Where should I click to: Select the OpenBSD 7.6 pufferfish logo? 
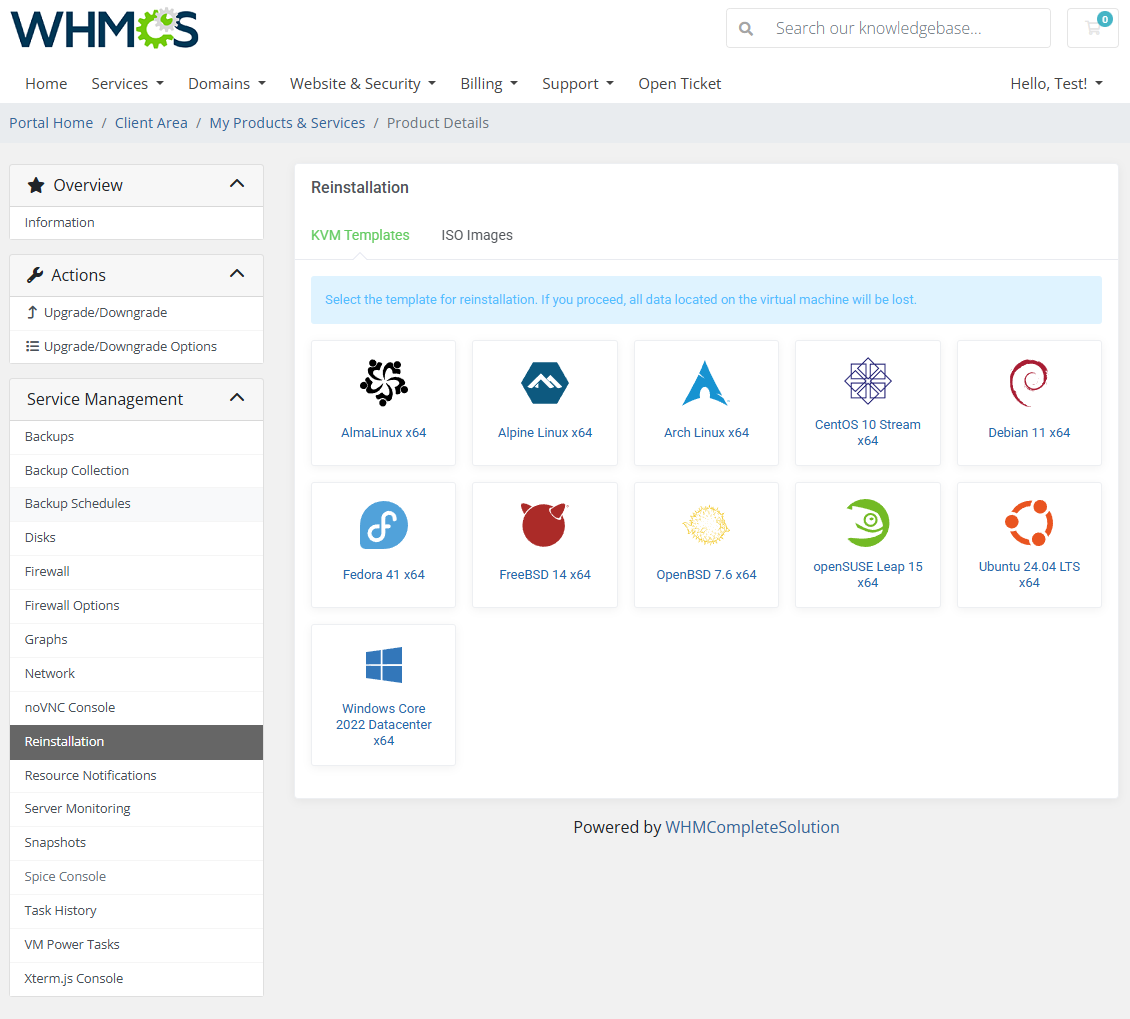(706, 525)
